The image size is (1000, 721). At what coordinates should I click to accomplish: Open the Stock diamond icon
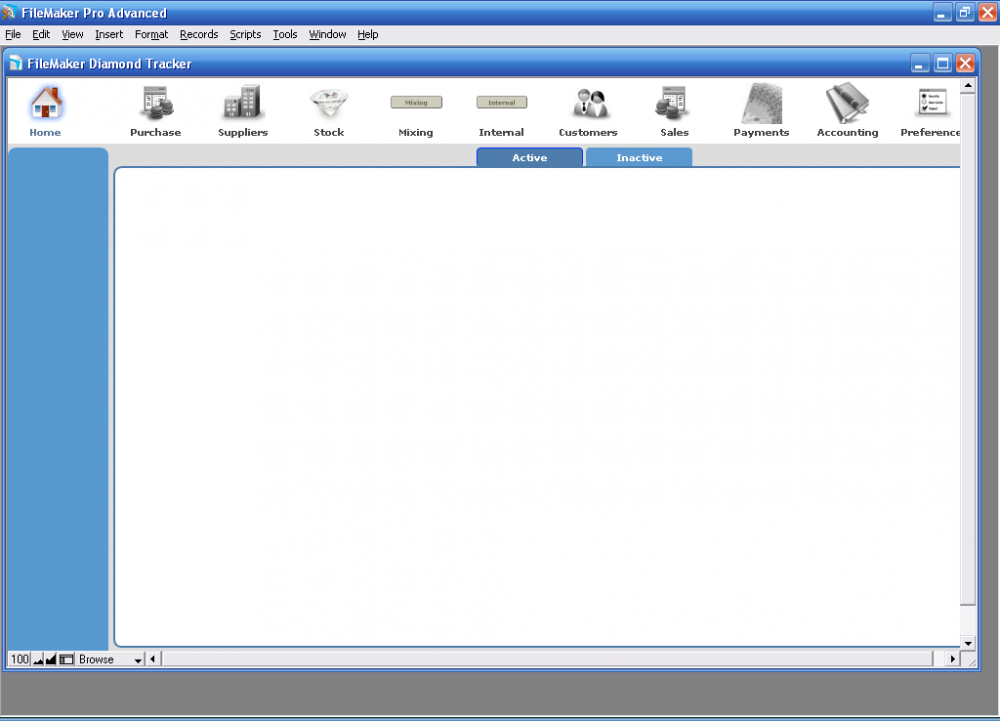click(x=329, y=103)
